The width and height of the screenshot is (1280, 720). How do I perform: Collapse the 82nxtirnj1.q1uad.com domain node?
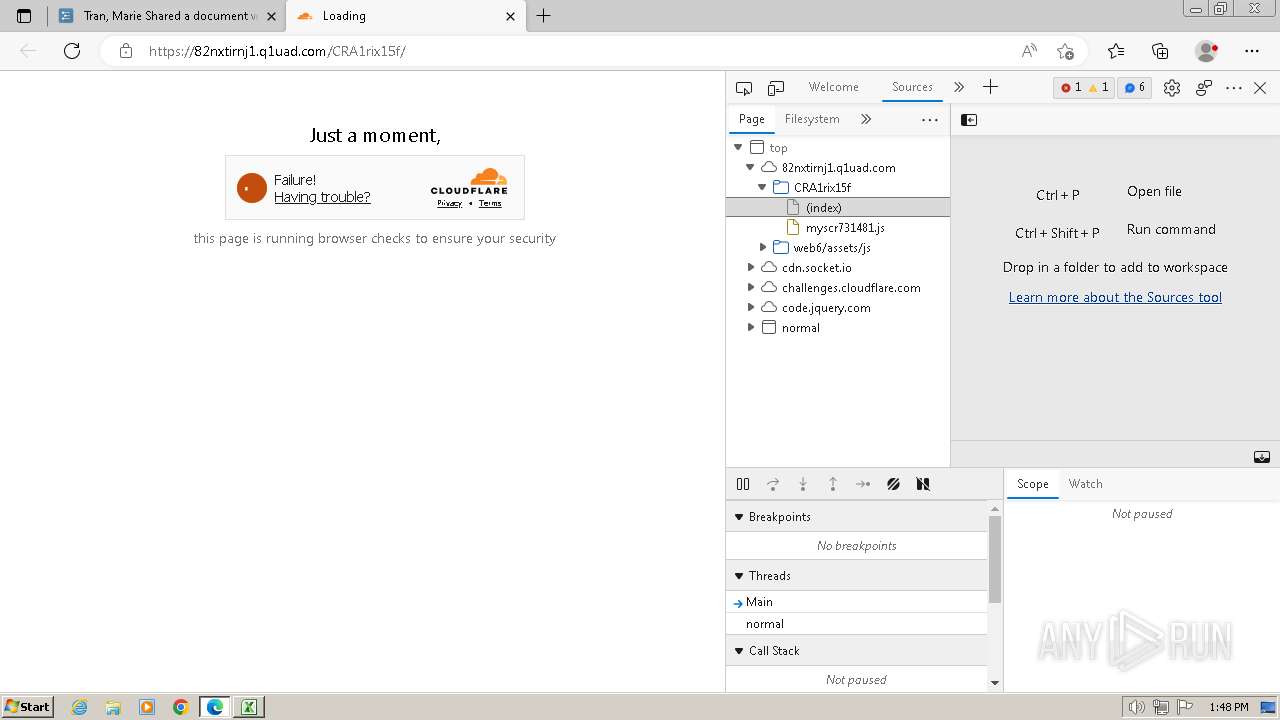[751, 168]
